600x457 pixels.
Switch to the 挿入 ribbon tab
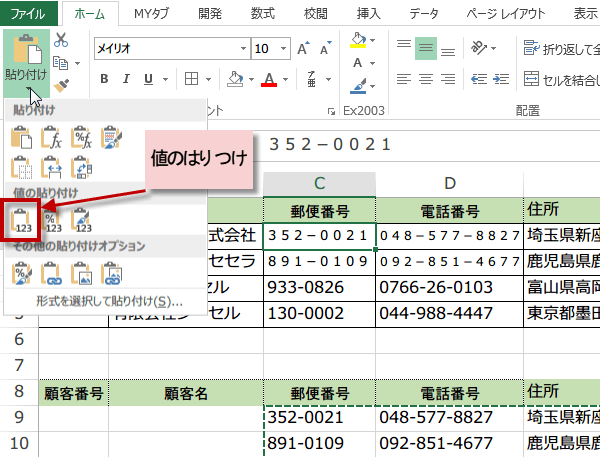tap(369, 13)
